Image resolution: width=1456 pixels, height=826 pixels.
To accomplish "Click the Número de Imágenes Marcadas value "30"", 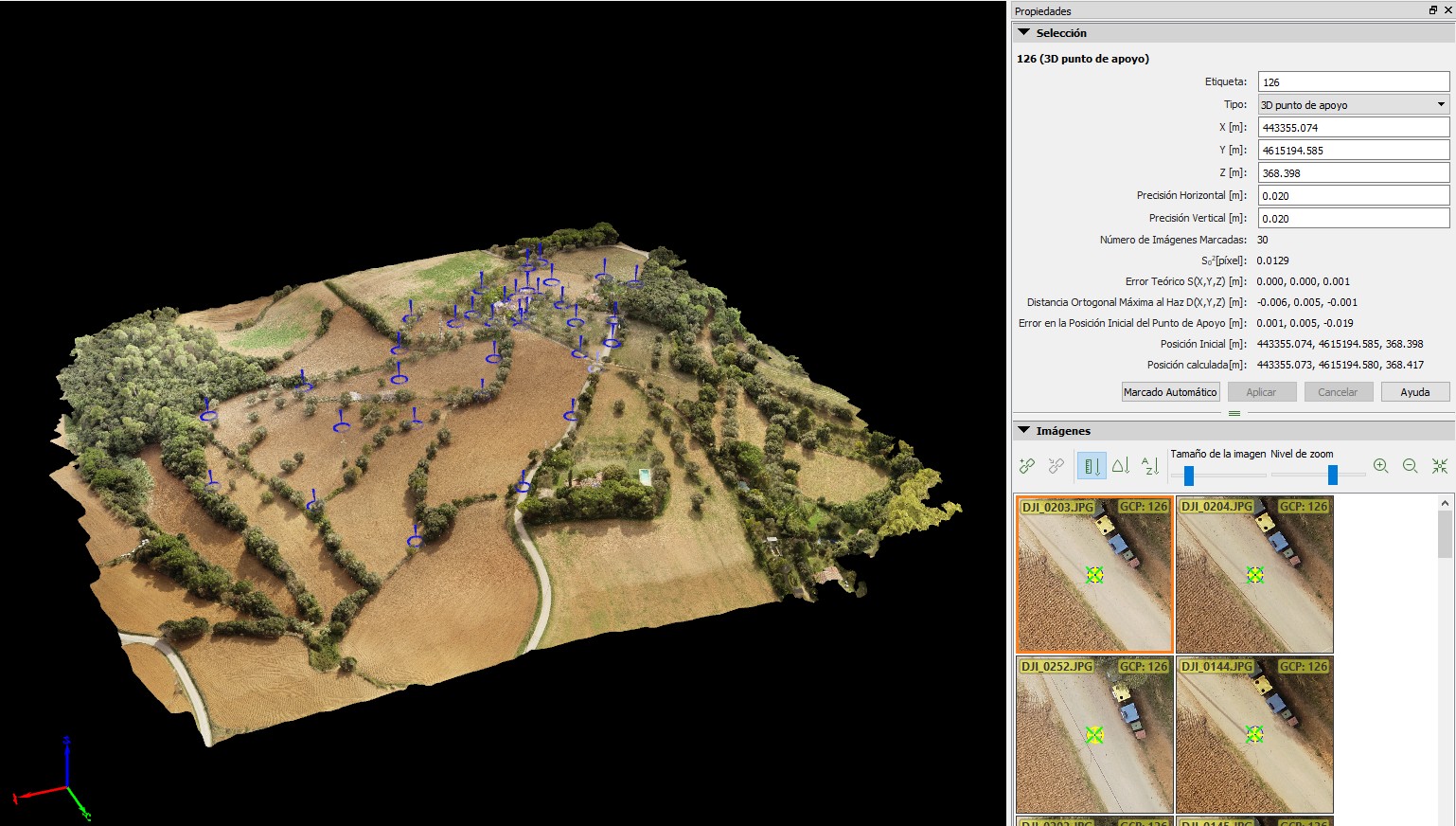I will (1263, 240).
